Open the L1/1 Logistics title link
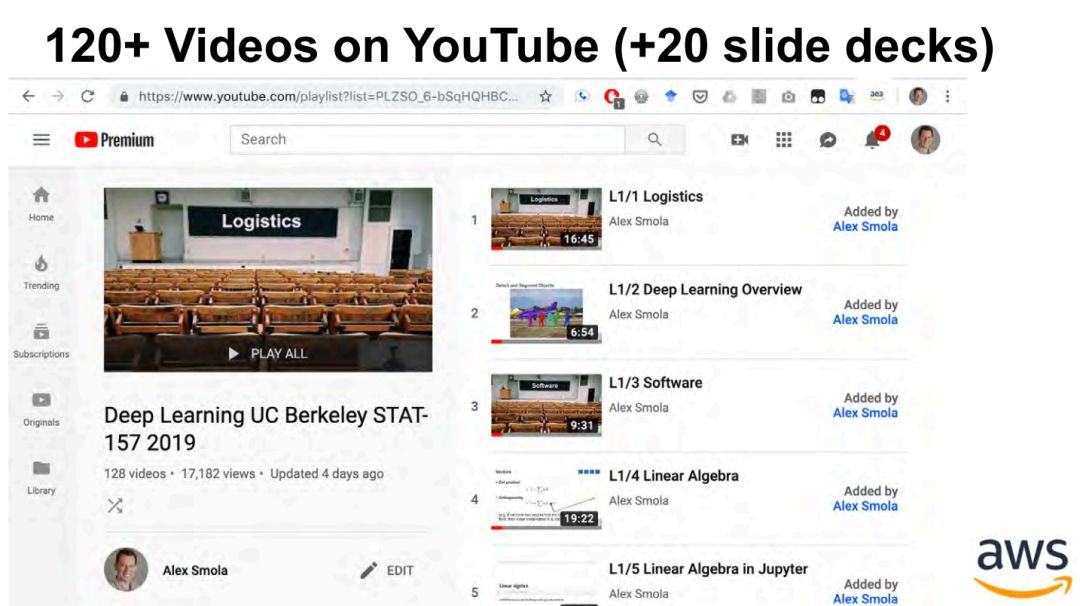 [656, 197]
